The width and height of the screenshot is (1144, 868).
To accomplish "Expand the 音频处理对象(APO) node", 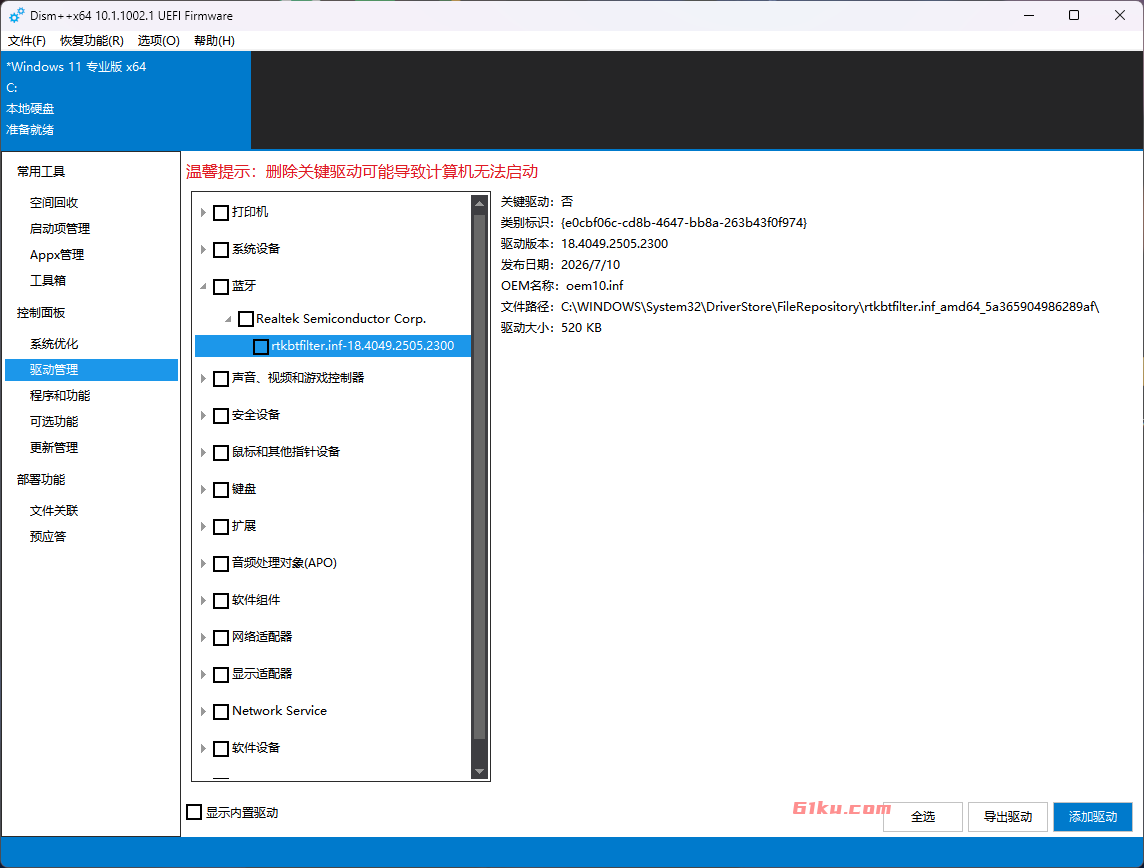I will 204,564.
